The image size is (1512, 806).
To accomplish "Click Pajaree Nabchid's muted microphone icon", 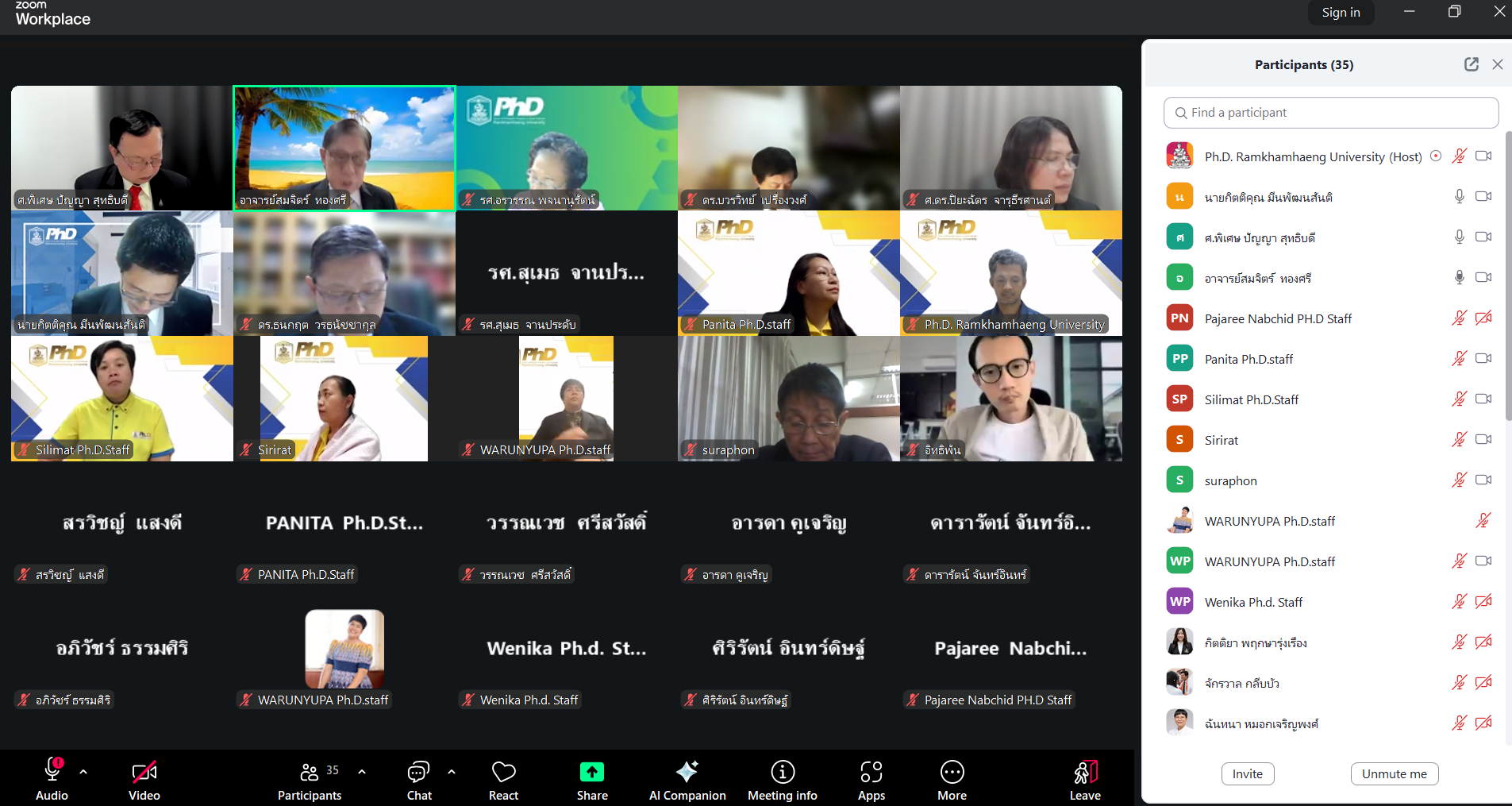I will click(x=1459, y=318).
